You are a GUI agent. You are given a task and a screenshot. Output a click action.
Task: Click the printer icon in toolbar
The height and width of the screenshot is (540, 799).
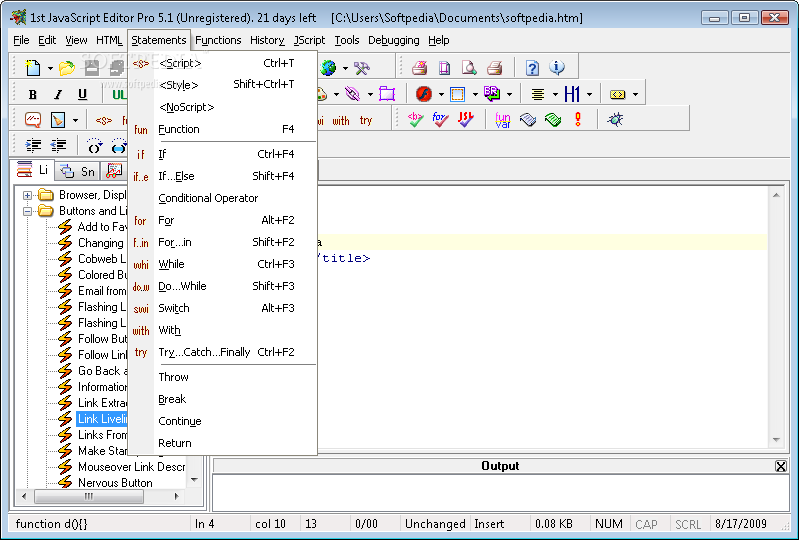click(x=494, y=67)
